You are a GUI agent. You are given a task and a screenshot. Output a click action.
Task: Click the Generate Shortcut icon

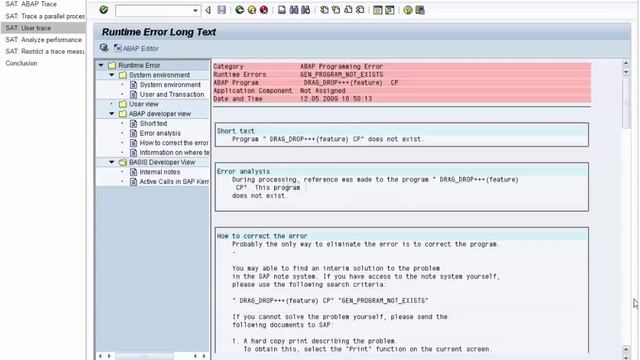(x=390, y=10)
